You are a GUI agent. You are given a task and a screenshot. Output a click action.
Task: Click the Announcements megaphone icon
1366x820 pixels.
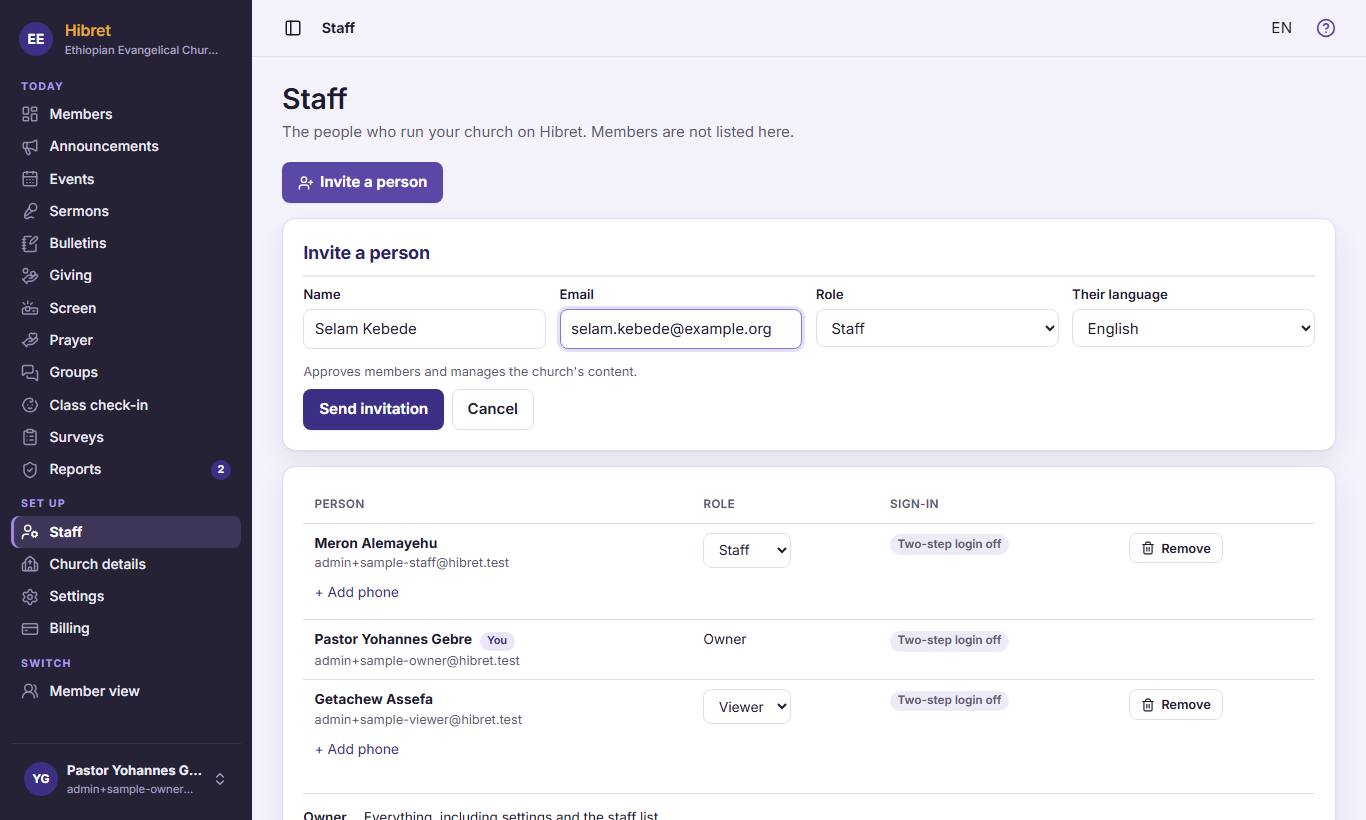coord(30,146)
